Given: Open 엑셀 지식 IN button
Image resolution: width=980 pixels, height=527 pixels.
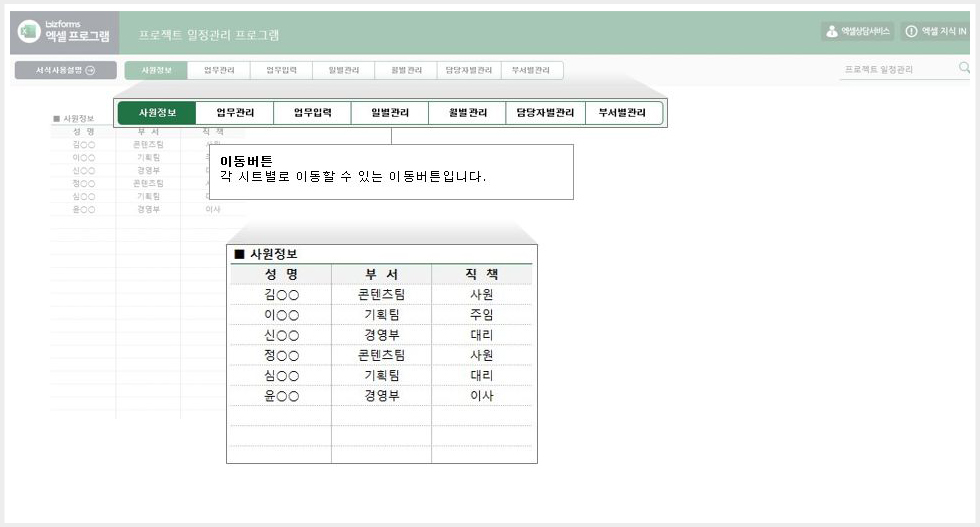Looking at the screenshot, I should click(x=936, y=31).
